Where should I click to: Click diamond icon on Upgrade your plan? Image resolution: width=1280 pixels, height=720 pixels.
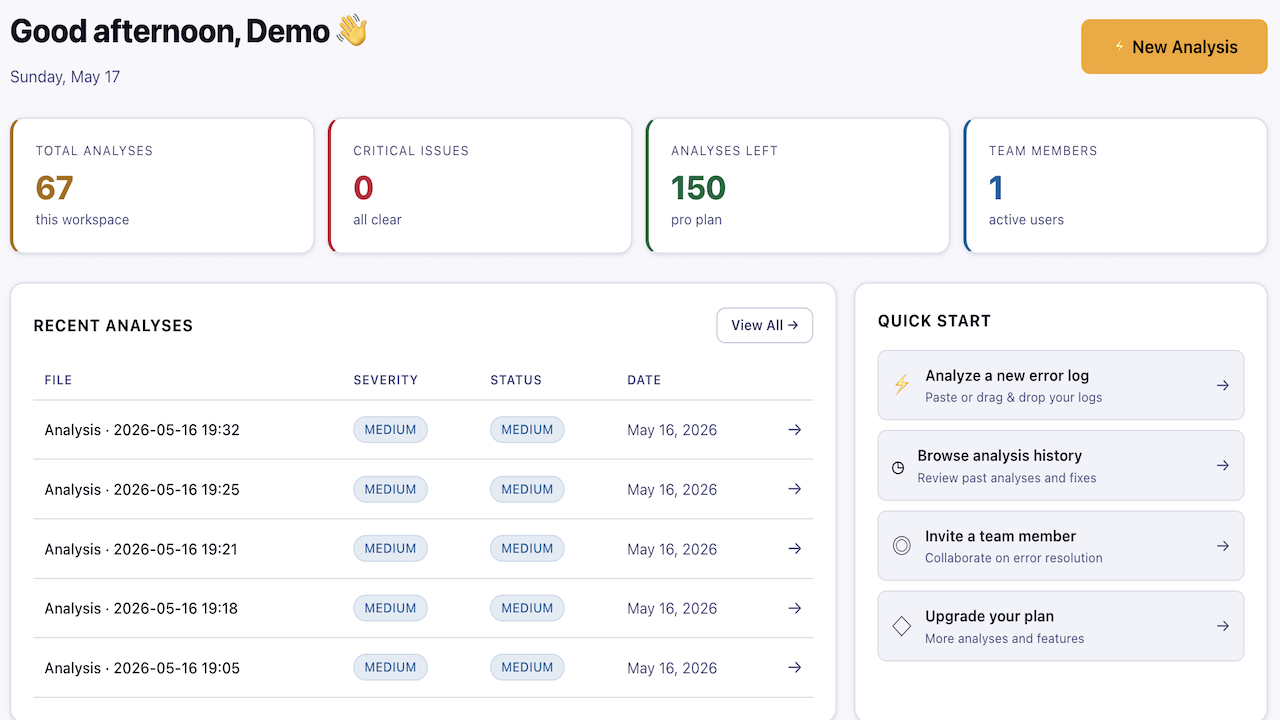pos(902,626)
